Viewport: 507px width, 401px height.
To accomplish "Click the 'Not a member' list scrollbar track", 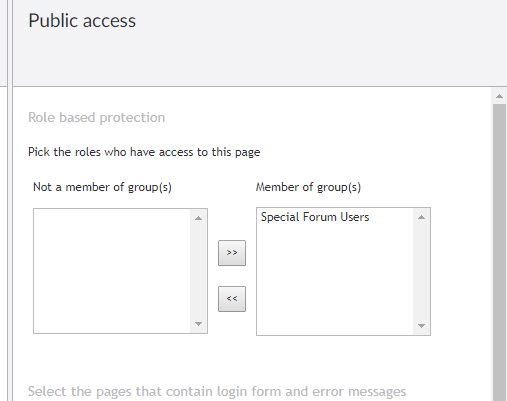I will pos(198,271).
